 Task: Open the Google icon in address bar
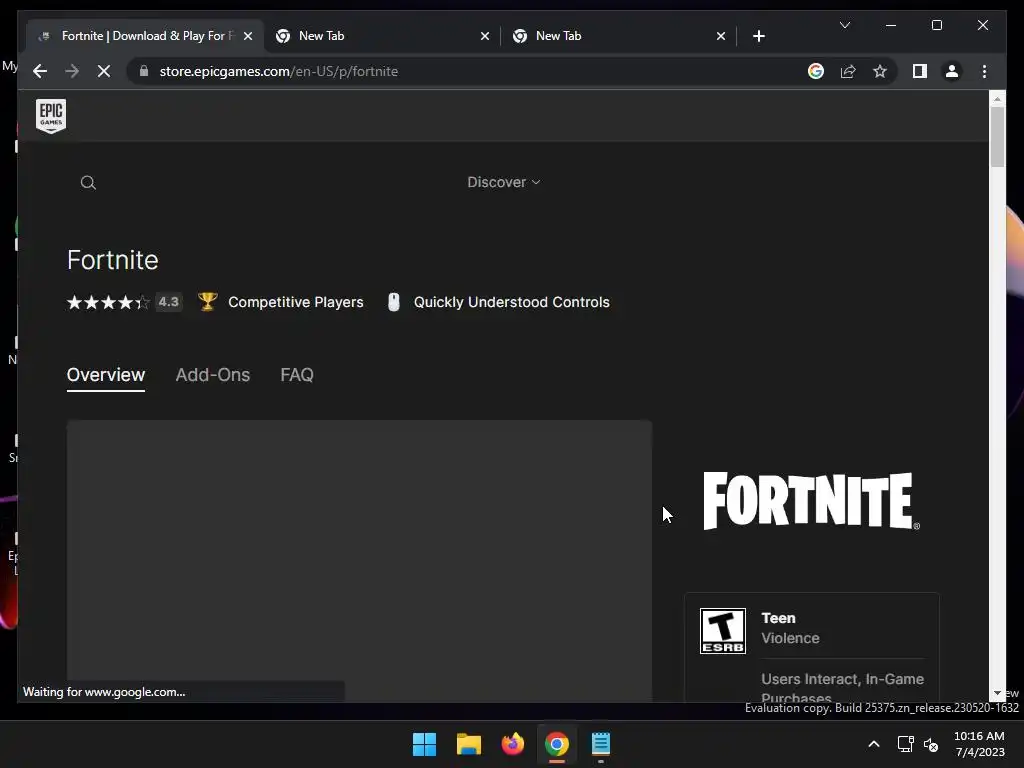[x=816, y=71]
